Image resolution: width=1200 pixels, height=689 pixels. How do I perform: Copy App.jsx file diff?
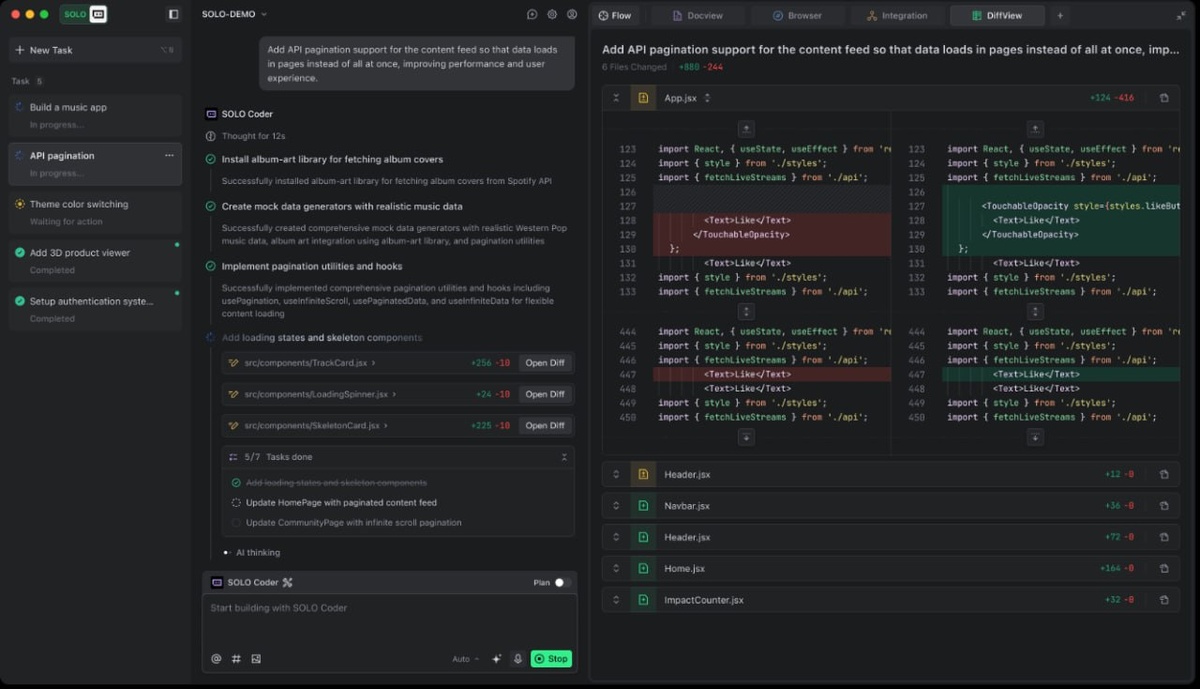tap(1163, 98)
